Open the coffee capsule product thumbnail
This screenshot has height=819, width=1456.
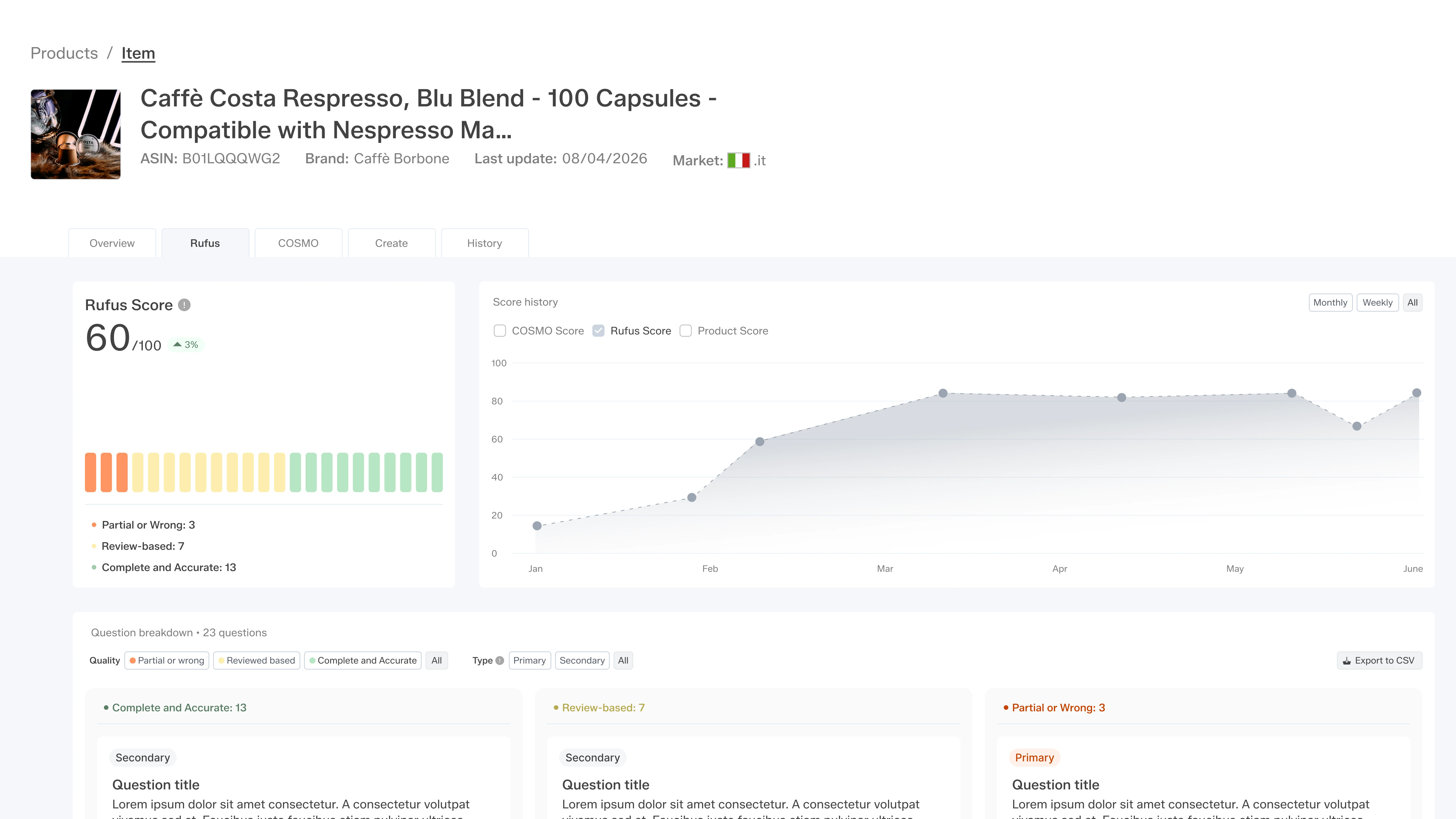tap(76, 134)
